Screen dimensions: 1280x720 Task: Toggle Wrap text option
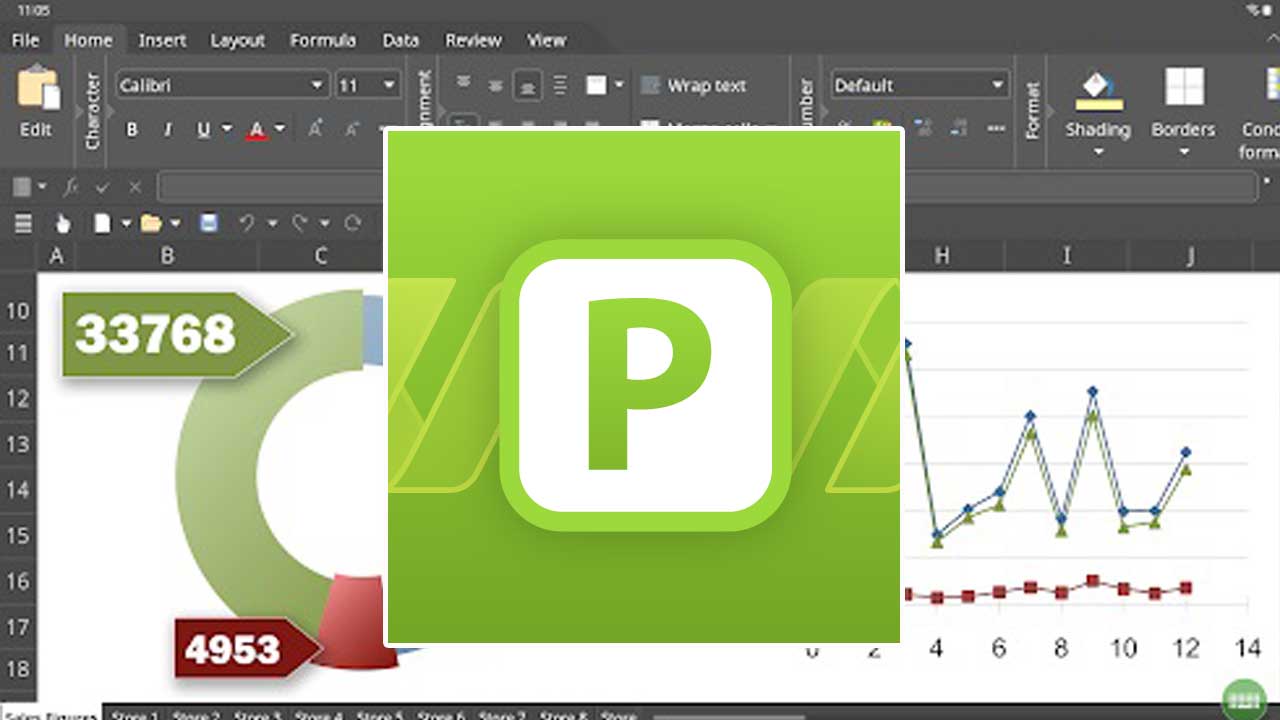(x=694, y=86)
